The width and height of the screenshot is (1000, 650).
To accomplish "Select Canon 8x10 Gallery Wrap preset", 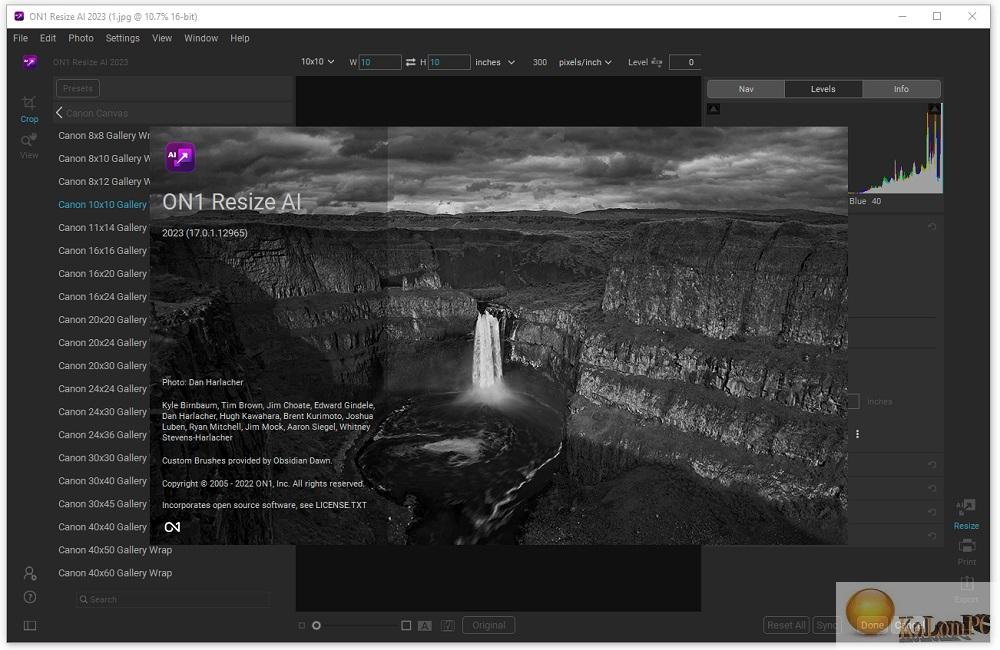I will (x=104, y=158).
